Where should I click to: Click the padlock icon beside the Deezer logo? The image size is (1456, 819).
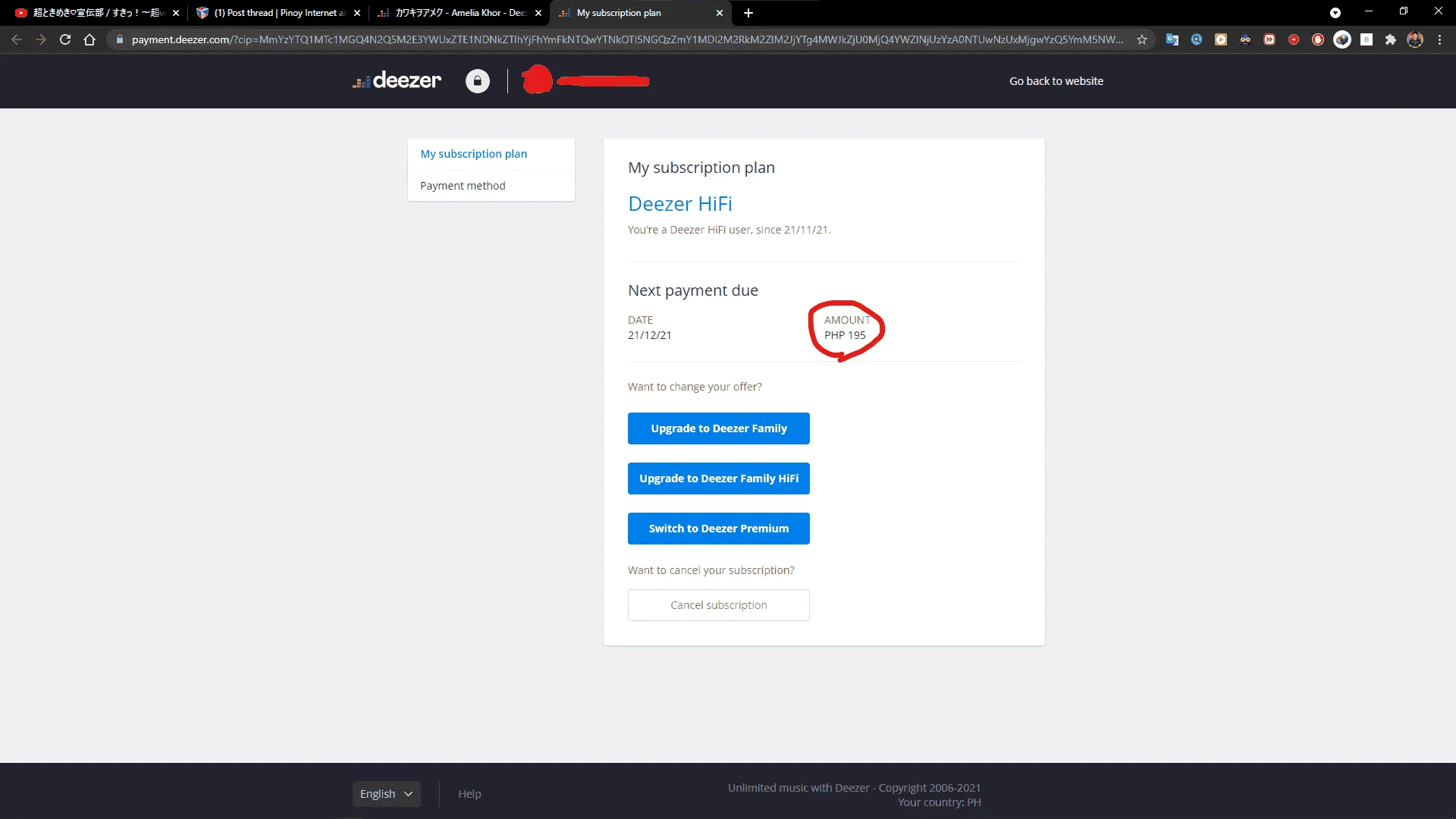pyautogui.click(x=478, y=81)
